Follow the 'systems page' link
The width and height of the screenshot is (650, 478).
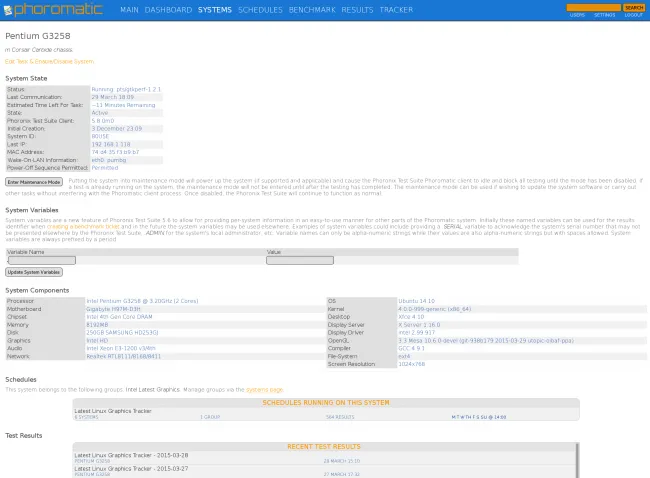264,390
